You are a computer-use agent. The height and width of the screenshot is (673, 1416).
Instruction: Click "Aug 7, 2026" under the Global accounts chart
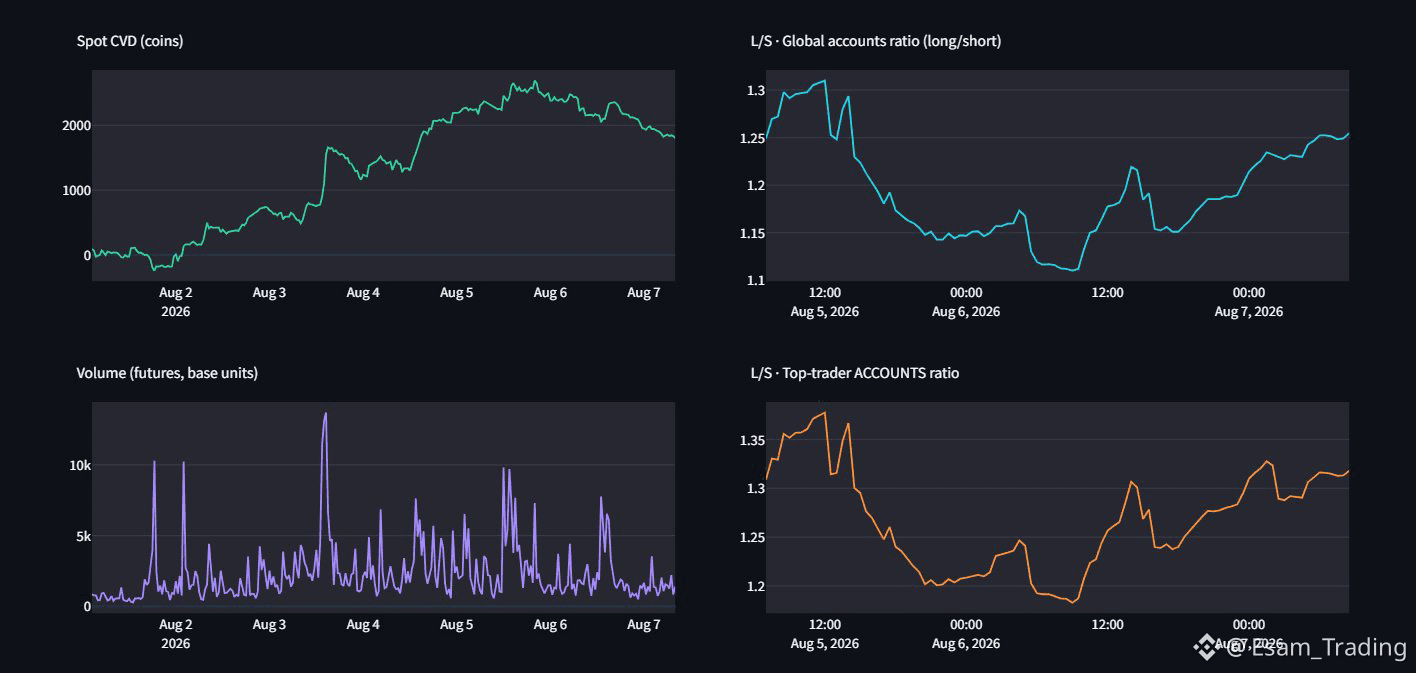pyautogui.click(x=1249, y=311)
